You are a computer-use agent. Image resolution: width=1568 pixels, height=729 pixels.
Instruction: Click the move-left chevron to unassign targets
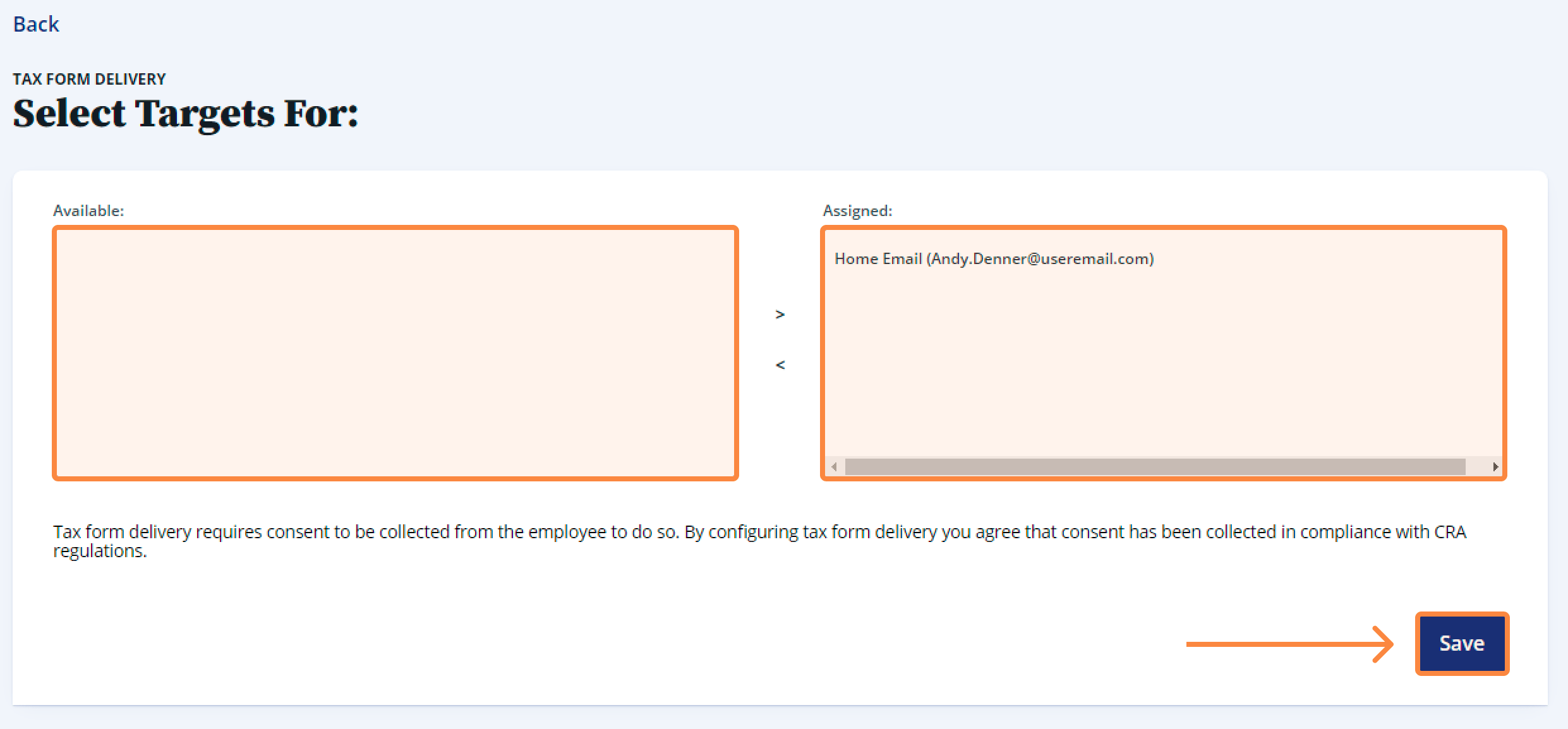pos(781,364)
